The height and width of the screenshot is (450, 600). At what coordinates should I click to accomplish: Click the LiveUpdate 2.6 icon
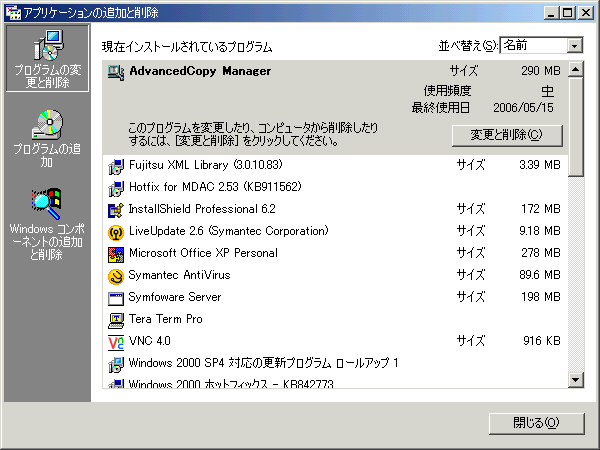pyautogui.click(x=116, y=232)
